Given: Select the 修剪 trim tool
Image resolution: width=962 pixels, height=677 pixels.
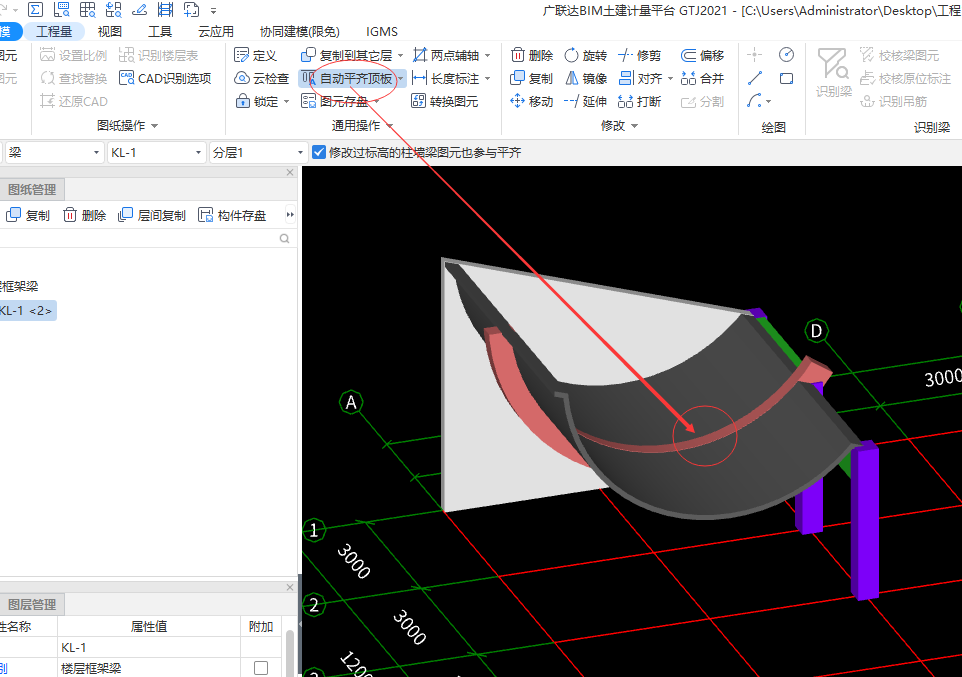Looking at the screenshot, I should pos(640,55).
